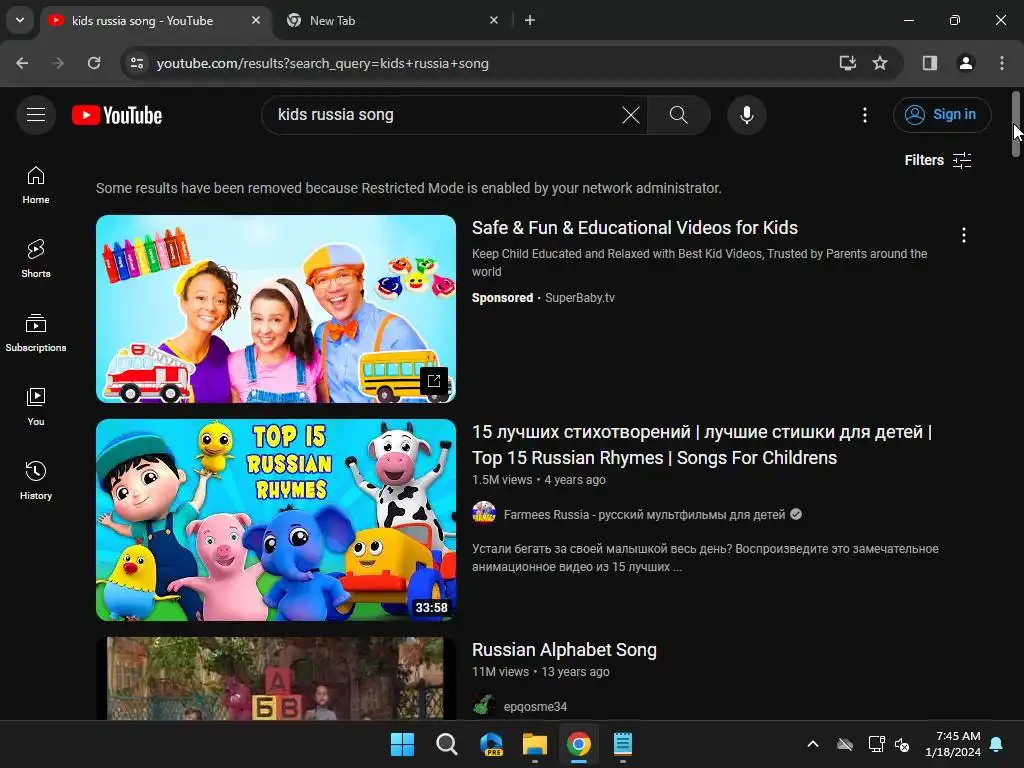The image size is (1024, 768).
Task: Open Notepad from the taskbar
Action: pos(623,744)
